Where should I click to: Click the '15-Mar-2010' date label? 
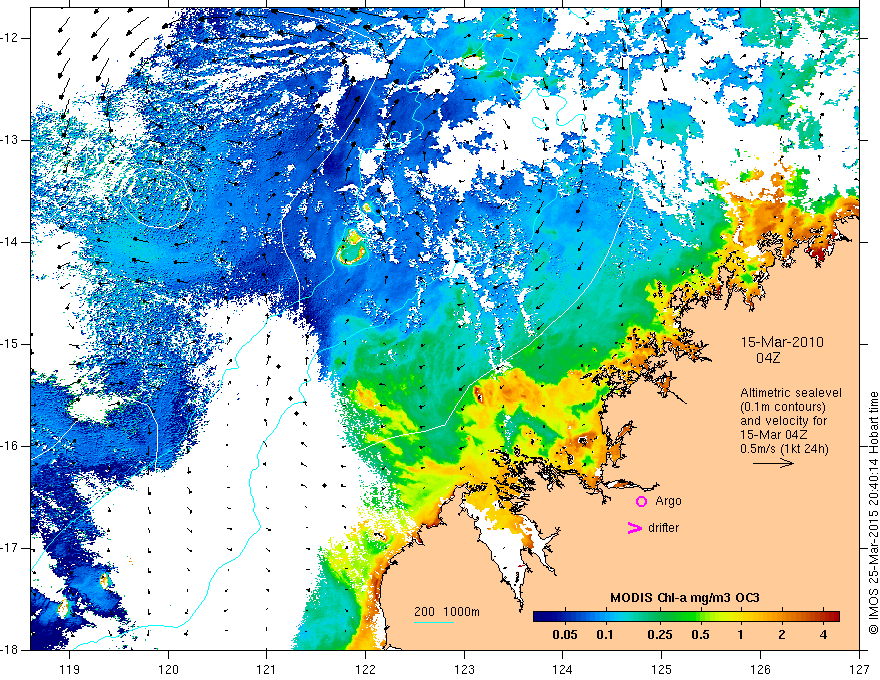(782, 342)
